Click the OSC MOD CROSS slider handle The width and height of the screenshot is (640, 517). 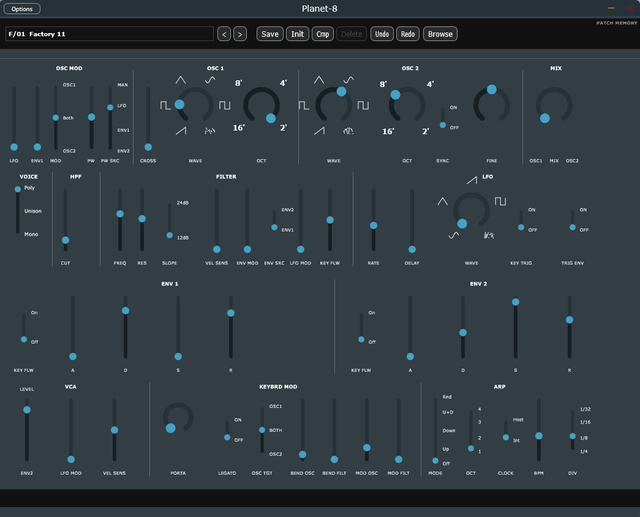(x=148, y=147)
